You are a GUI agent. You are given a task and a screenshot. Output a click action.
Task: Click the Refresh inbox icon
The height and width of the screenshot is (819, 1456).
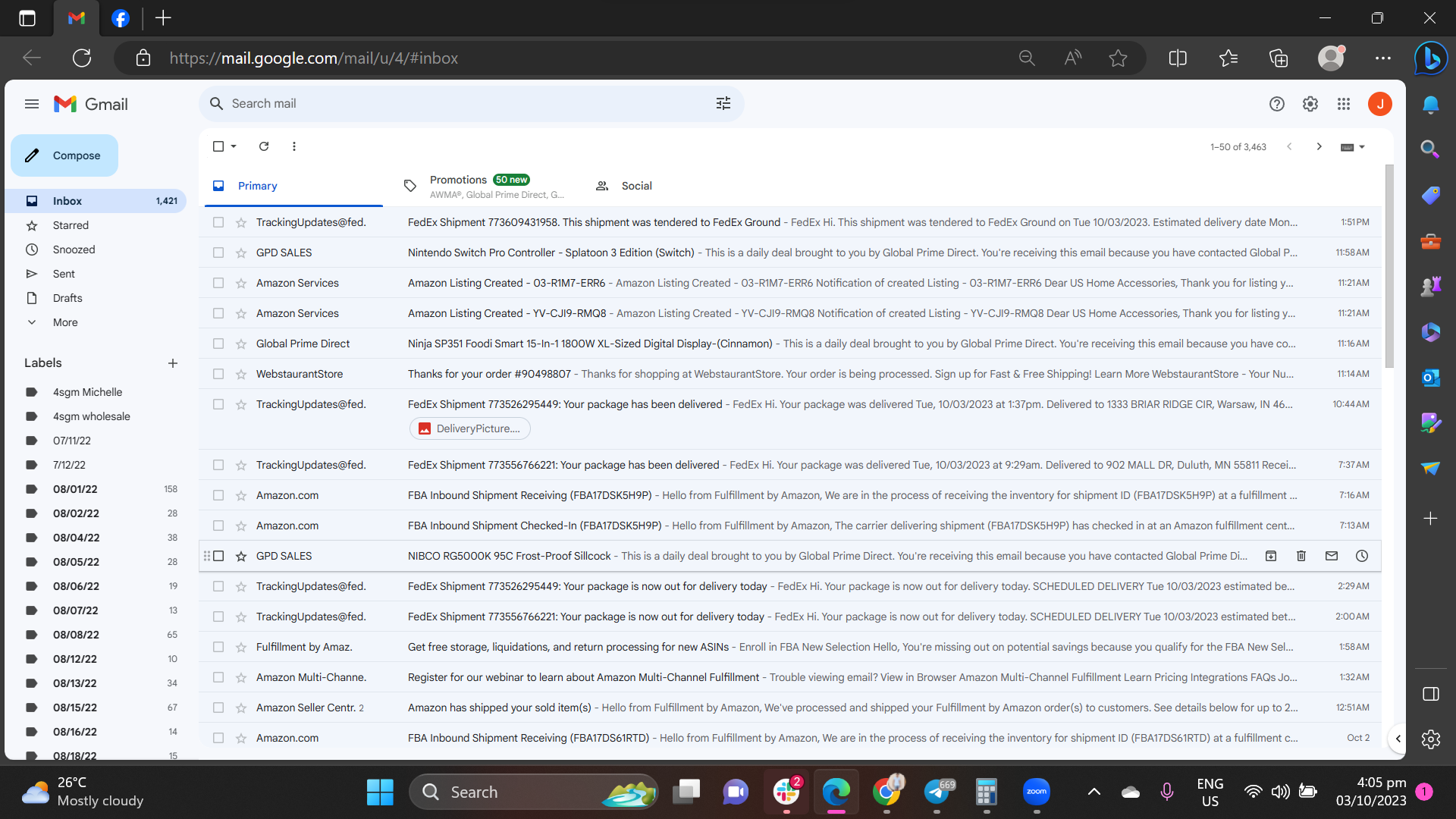click(264, 146)
